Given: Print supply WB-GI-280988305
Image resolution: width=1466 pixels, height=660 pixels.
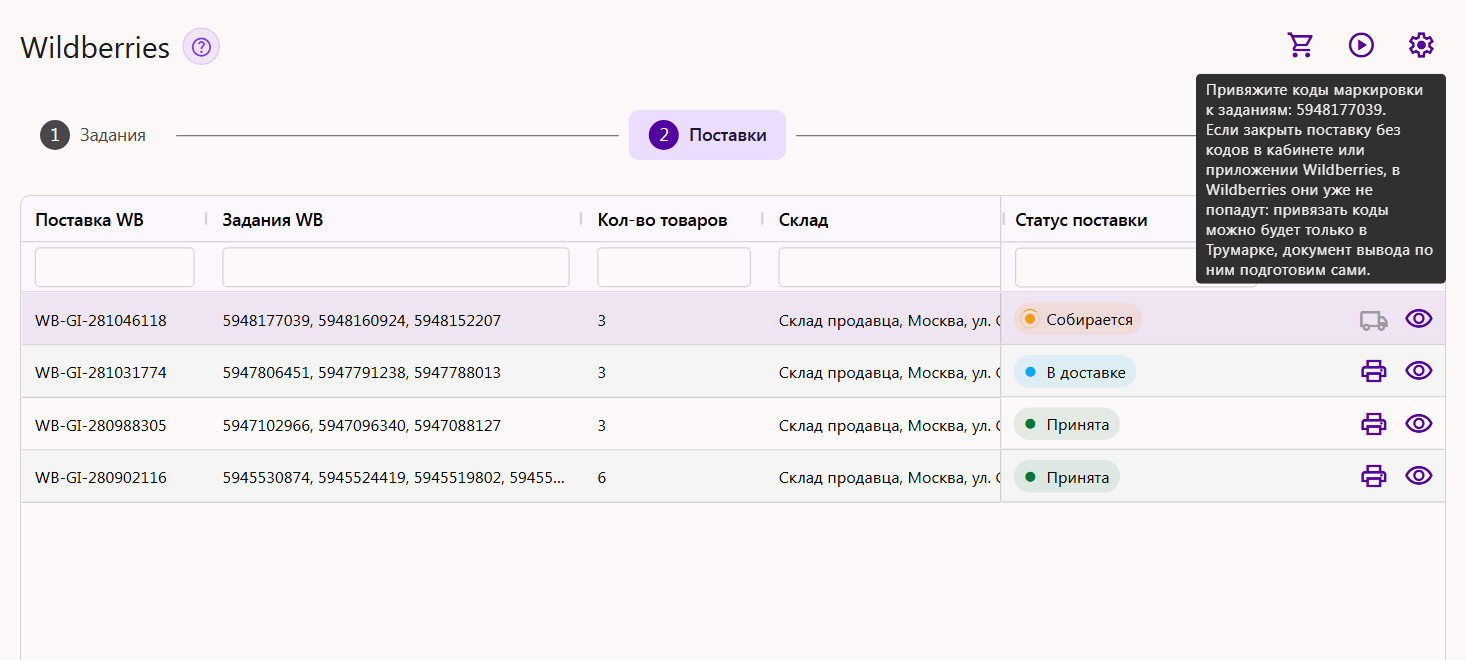Looking at the screenshot, I should (1374, 424).
